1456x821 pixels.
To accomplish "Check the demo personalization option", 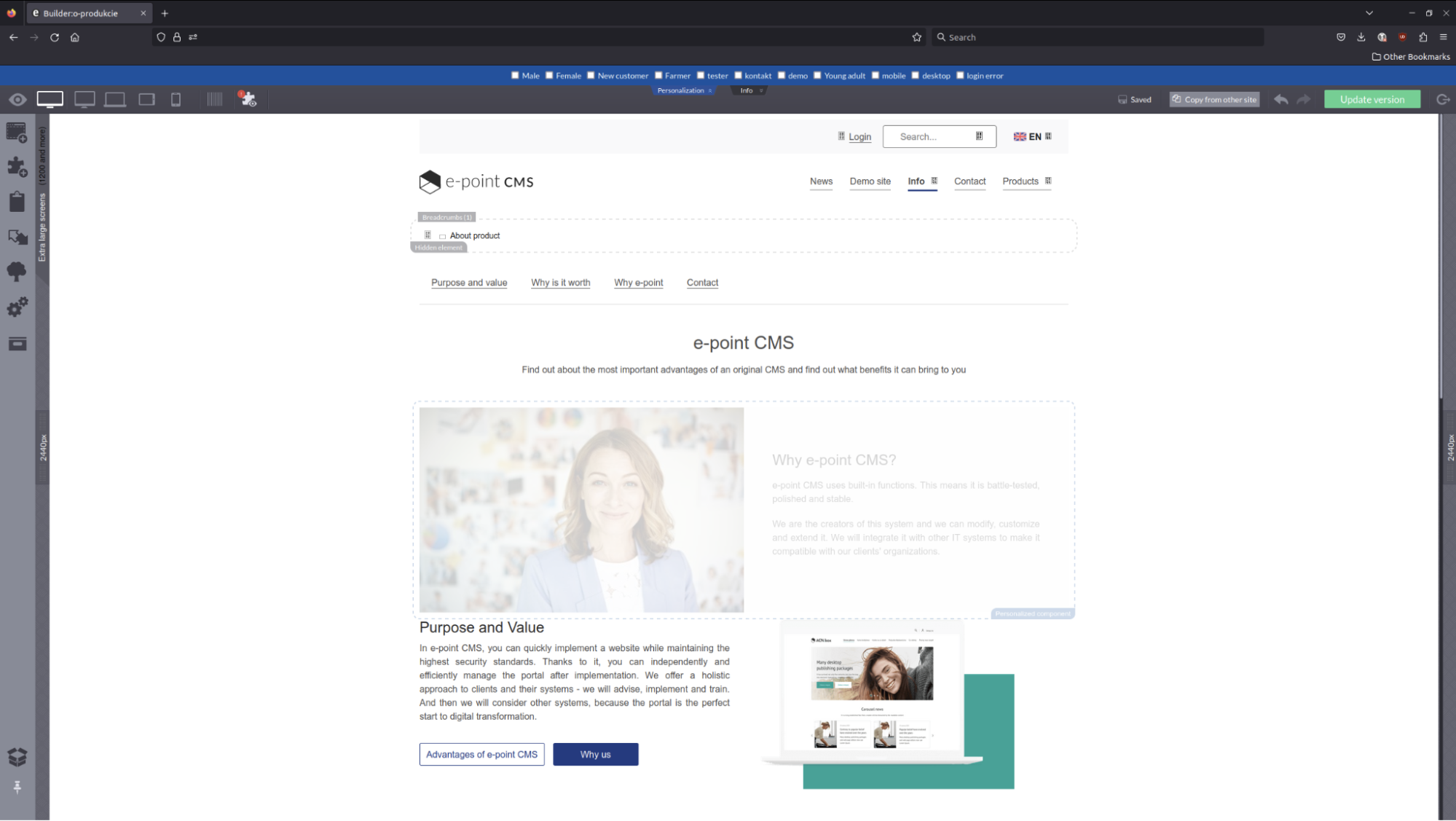I will pyautogui.click(x=780, y=75).
